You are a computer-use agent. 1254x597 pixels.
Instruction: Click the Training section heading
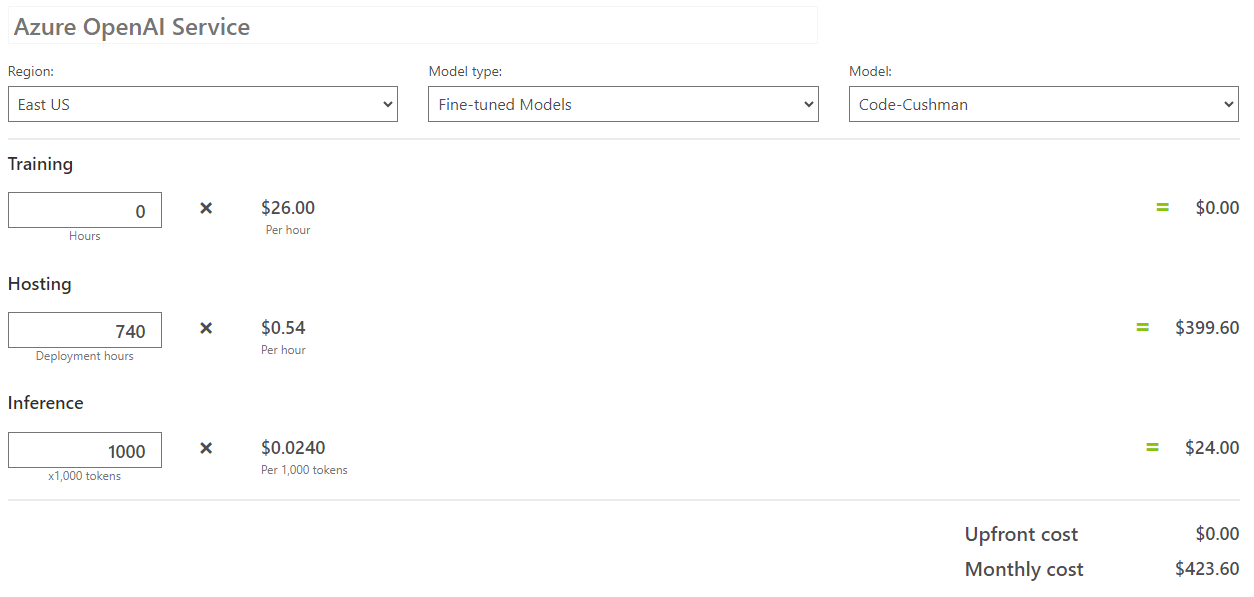40,164
